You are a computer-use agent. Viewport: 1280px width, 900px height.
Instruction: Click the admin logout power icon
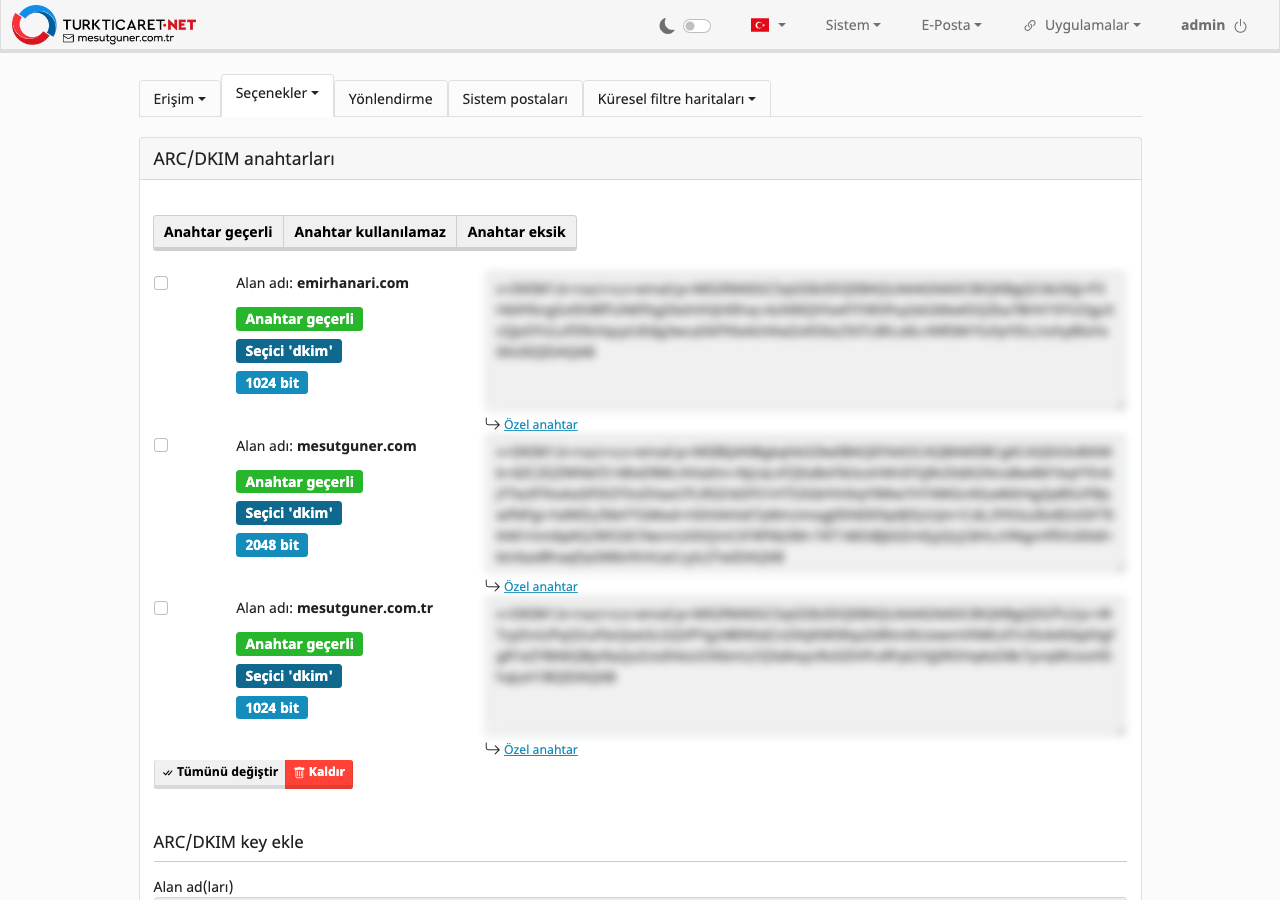1241,26
